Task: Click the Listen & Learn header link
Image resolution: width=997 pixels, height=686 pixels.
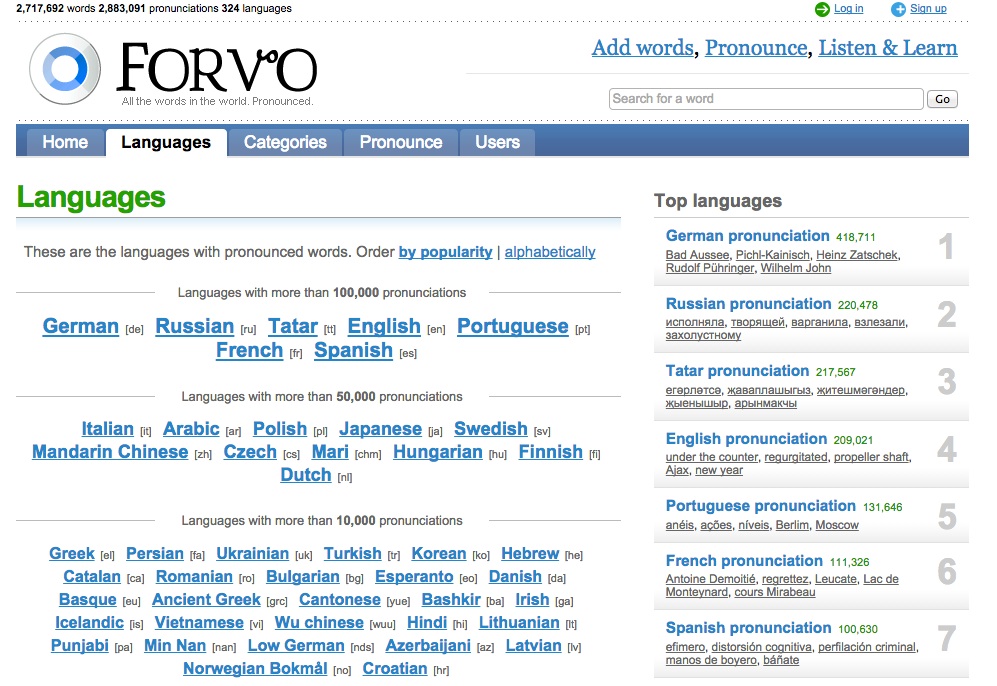Action: (x=887, y=48)
